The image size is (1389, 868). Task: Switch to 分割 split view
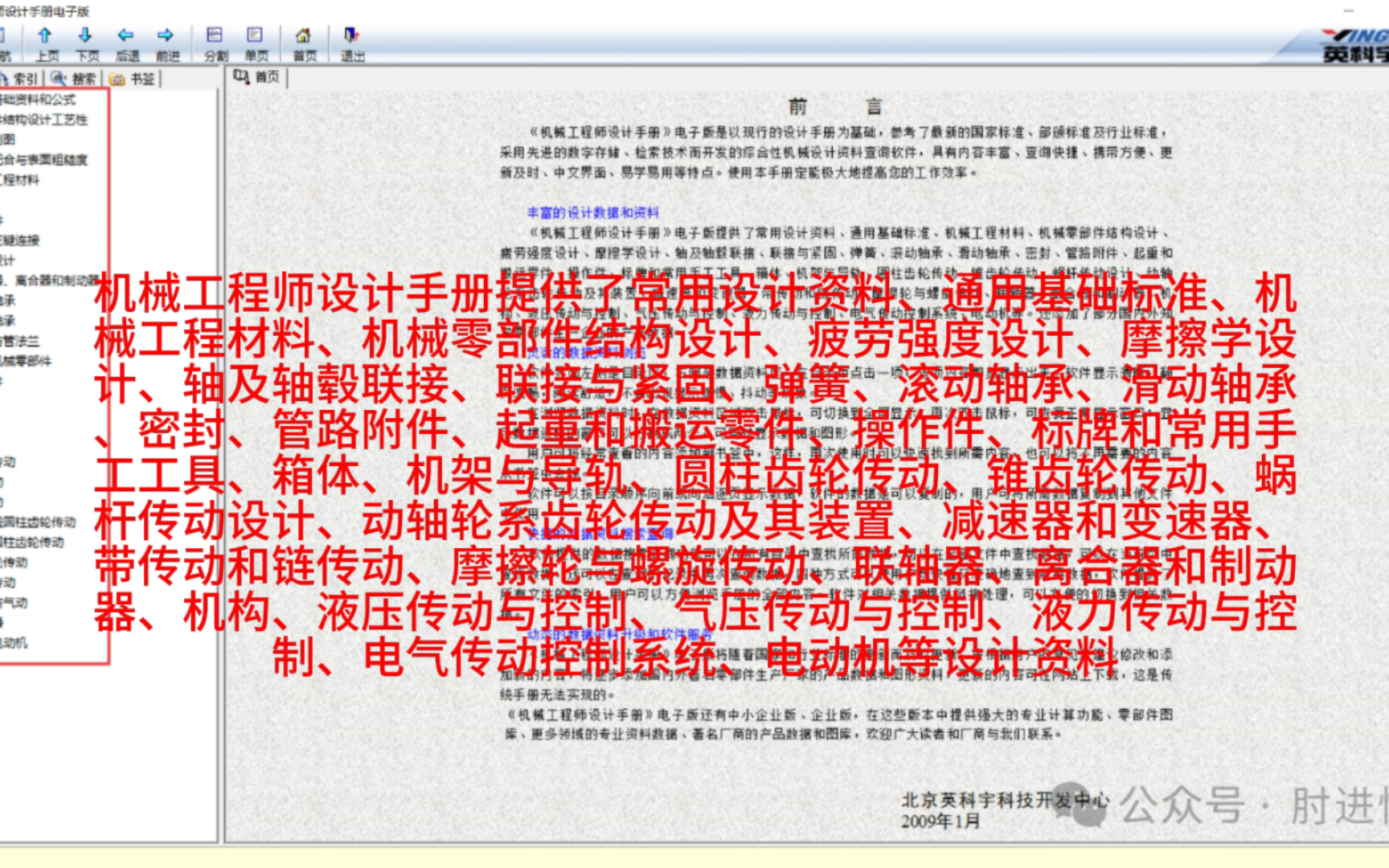(215, 44)
